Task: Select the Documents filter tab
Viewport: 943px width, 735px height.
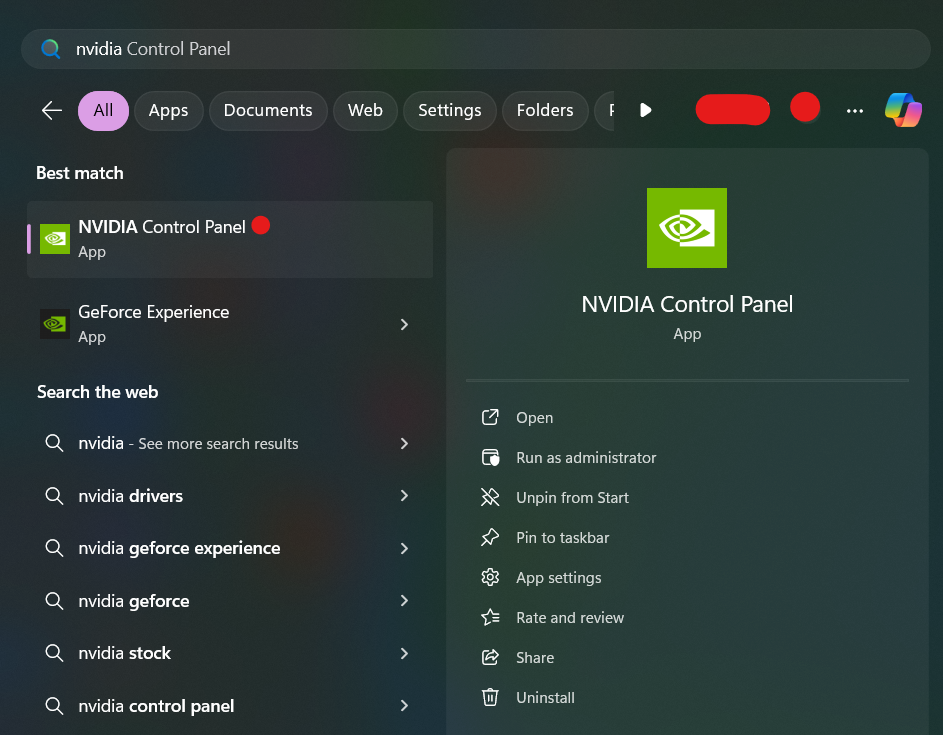Action: pos(268,111)
